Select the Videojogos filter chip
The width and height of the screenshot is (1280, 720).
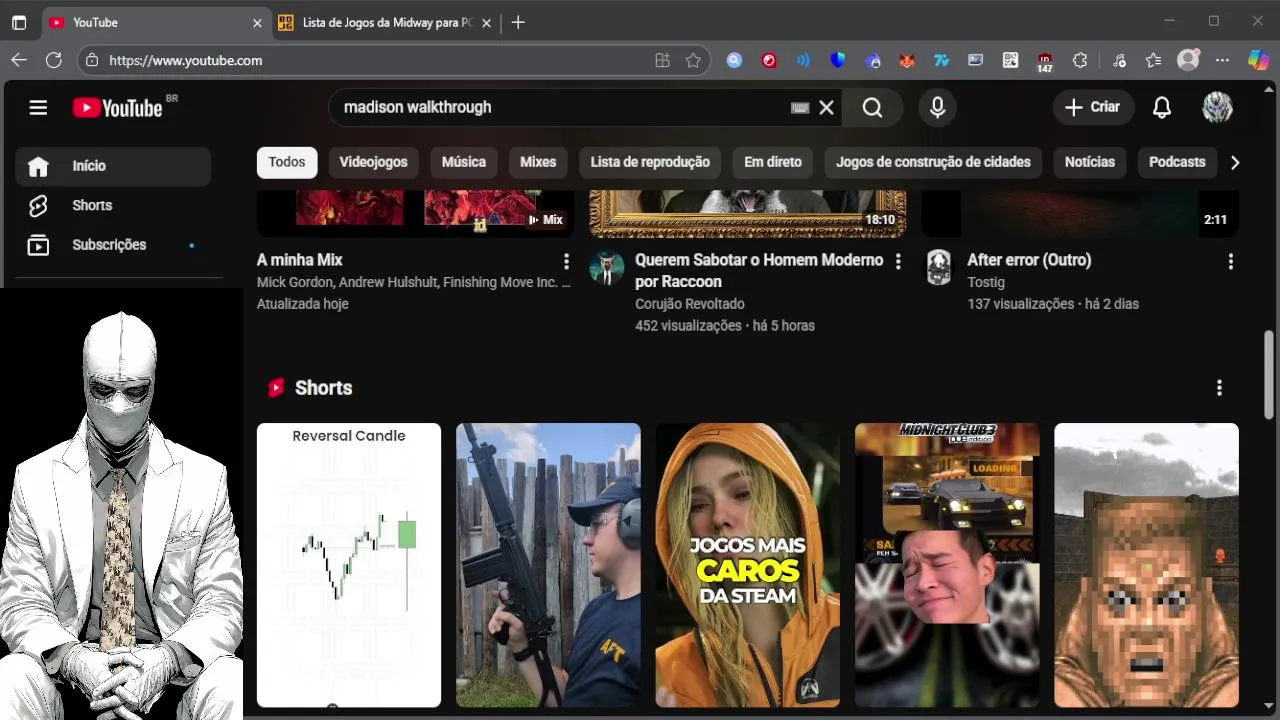(373, 162)
